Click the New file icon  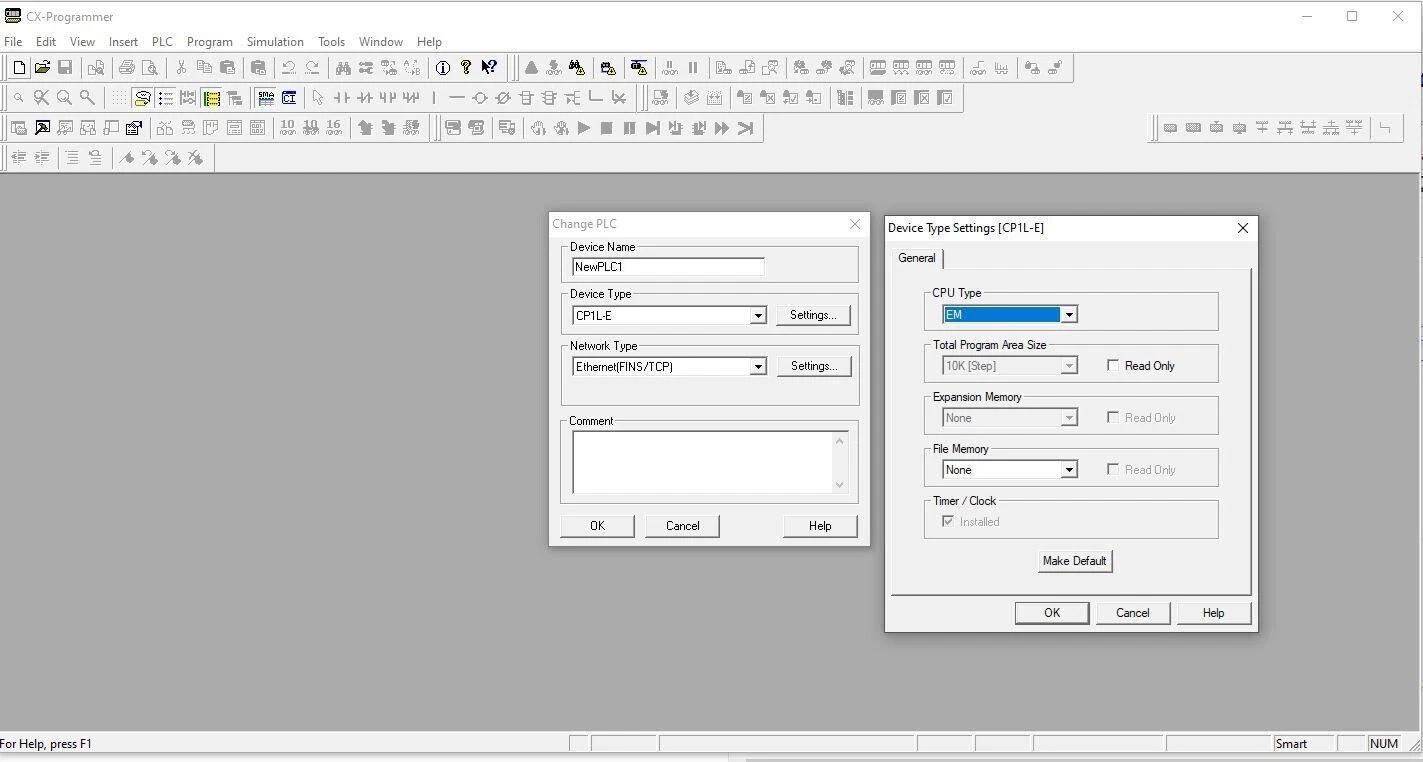[19, 68]
